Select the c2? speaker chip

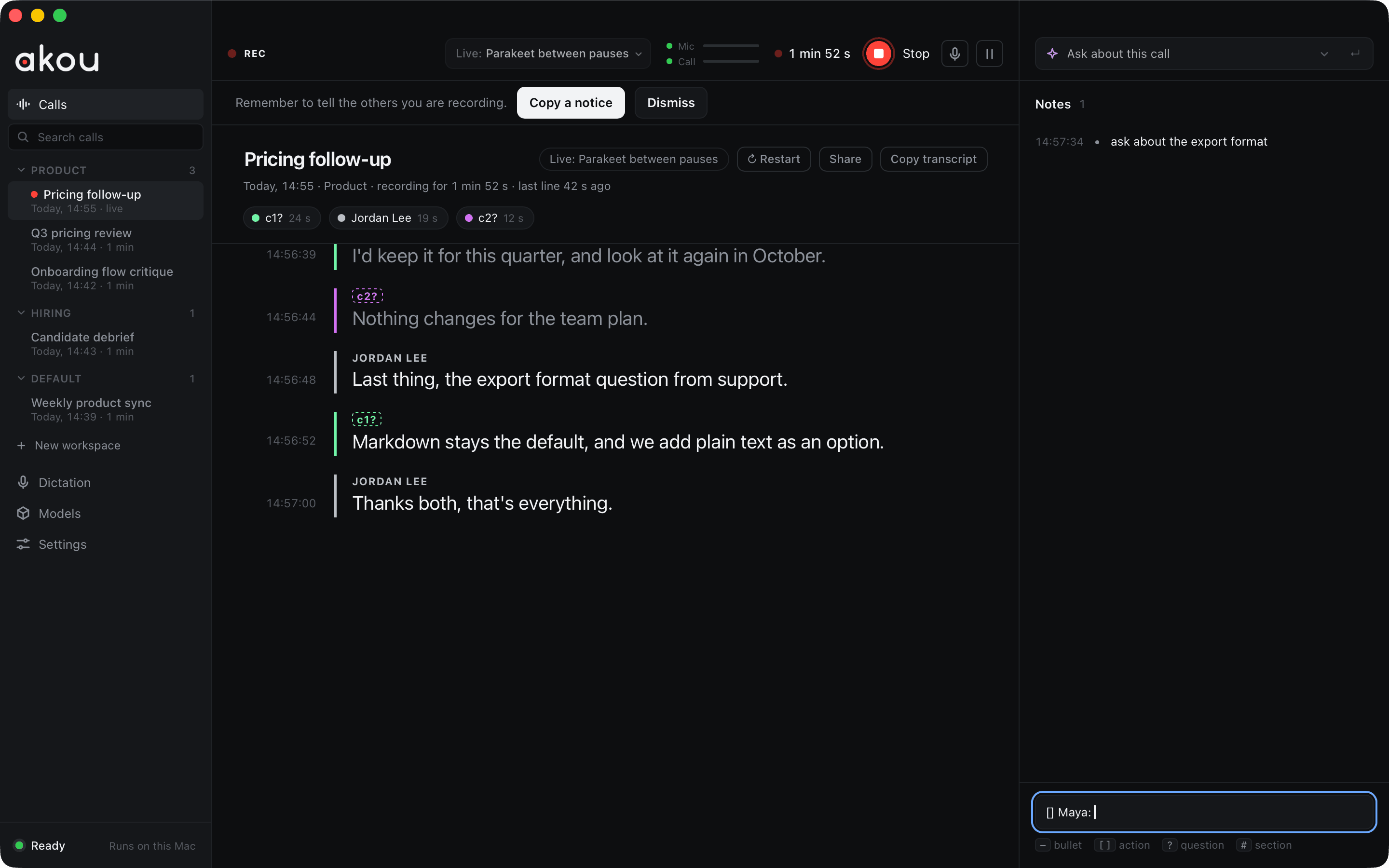[x=495, y=218]
